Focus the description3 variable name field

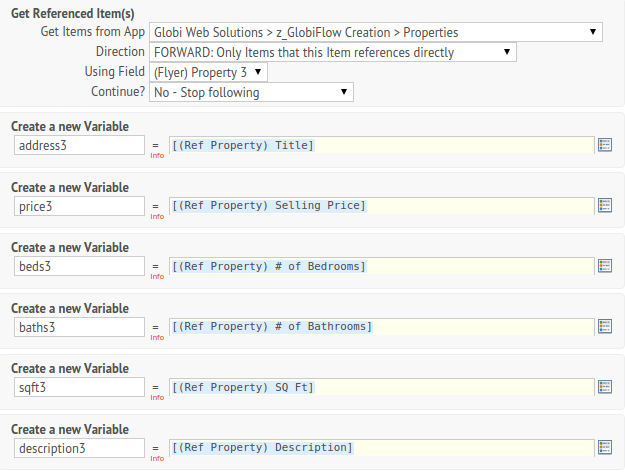pyautogui.click(x=79, y=448)
